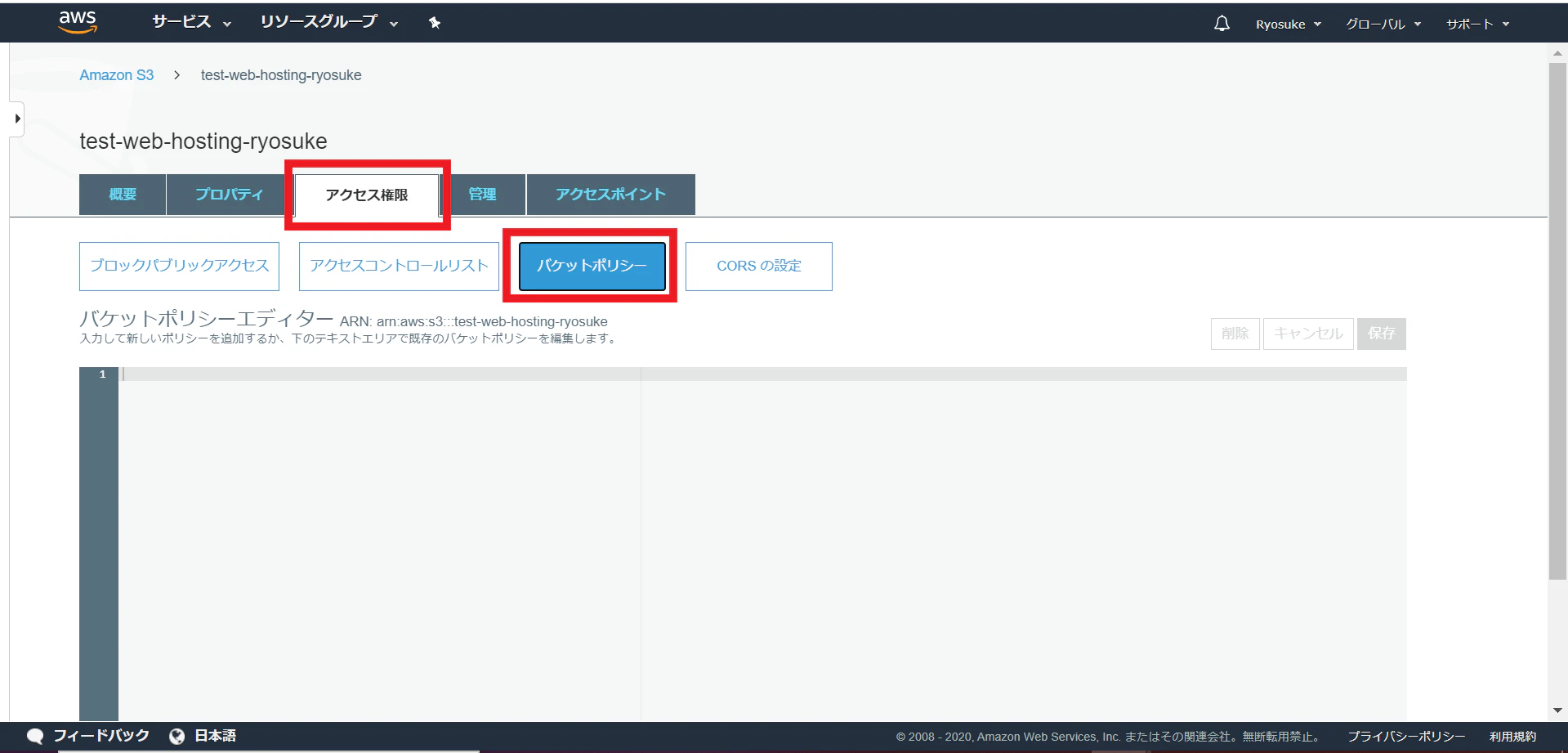Click the キャンセル button
The width and height of the screenshot is (1568, 753).
tap(1308, 334)
